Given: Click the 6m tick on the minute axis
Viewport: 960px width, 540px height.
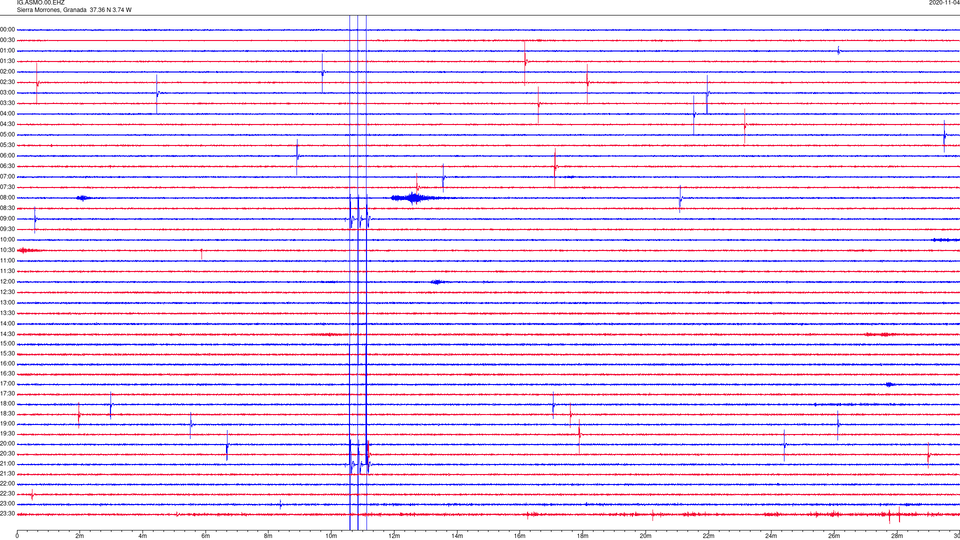Looking at the screenshot, I should (x=205, y=536).
